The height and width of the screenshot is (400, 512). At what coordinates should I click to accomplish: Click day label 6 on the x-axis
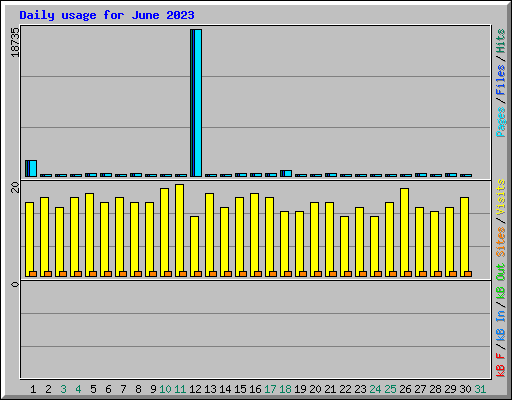click(x=108, y=389)
